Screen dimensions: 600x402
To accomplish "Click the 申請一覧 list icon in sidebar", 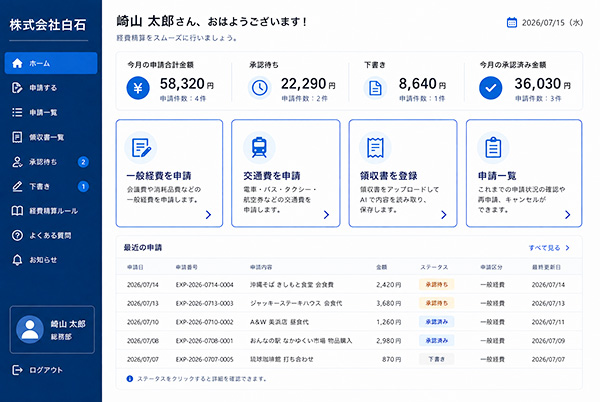I will [17, 112].
